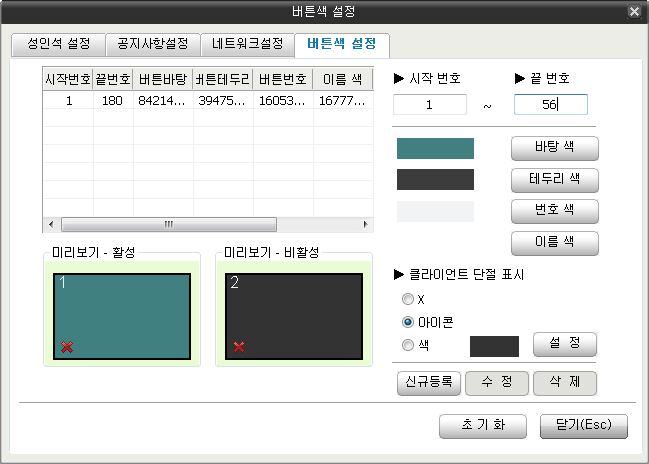Screen dimensions: 649x464
Task: Click the dark swatch next to 색 option
Action: click(494, 346)
